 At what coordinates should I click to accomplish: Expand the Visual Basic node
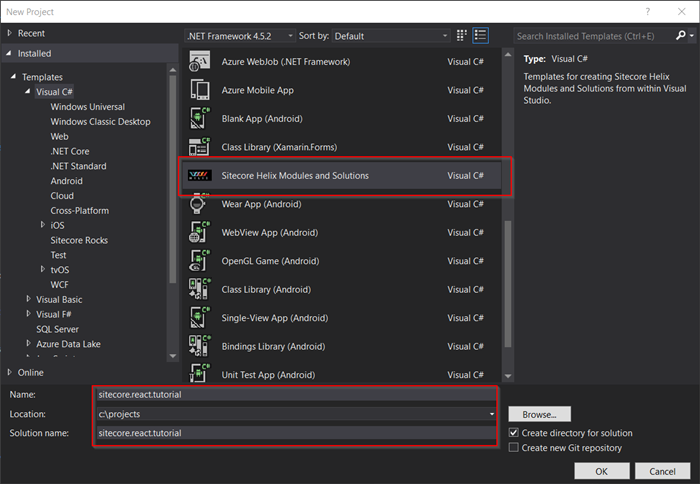(x=28, y=299)
